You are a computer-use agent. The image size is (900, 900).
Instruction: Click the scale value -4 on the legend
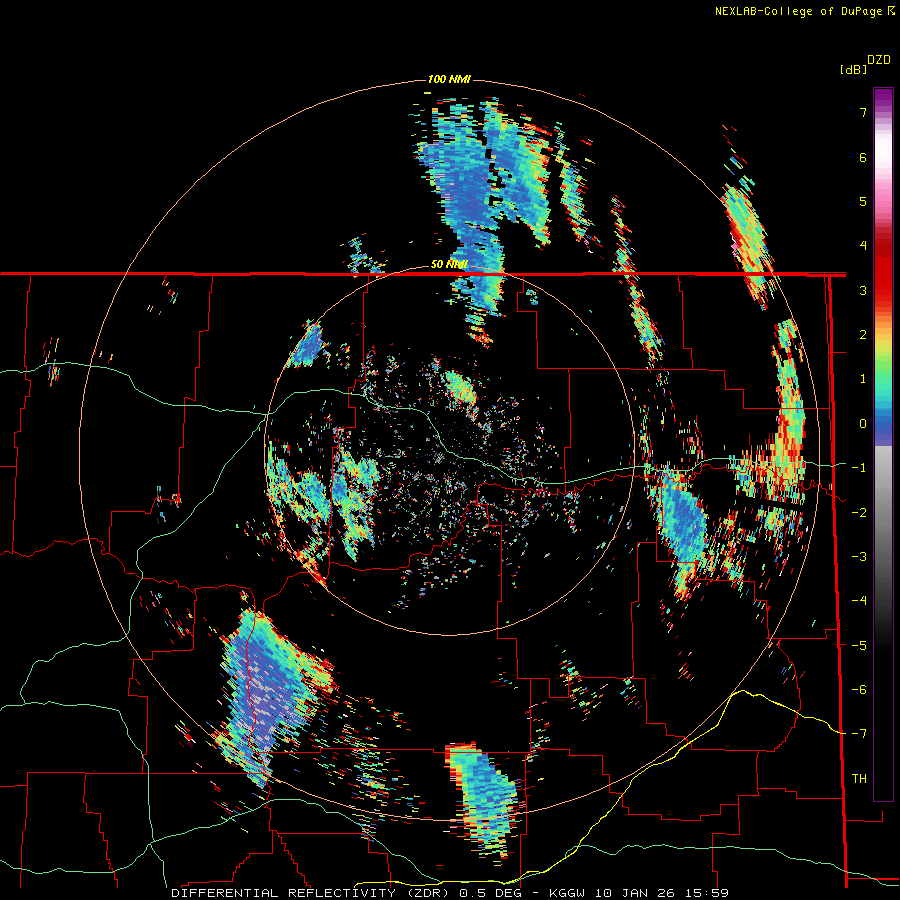[859, 601]
